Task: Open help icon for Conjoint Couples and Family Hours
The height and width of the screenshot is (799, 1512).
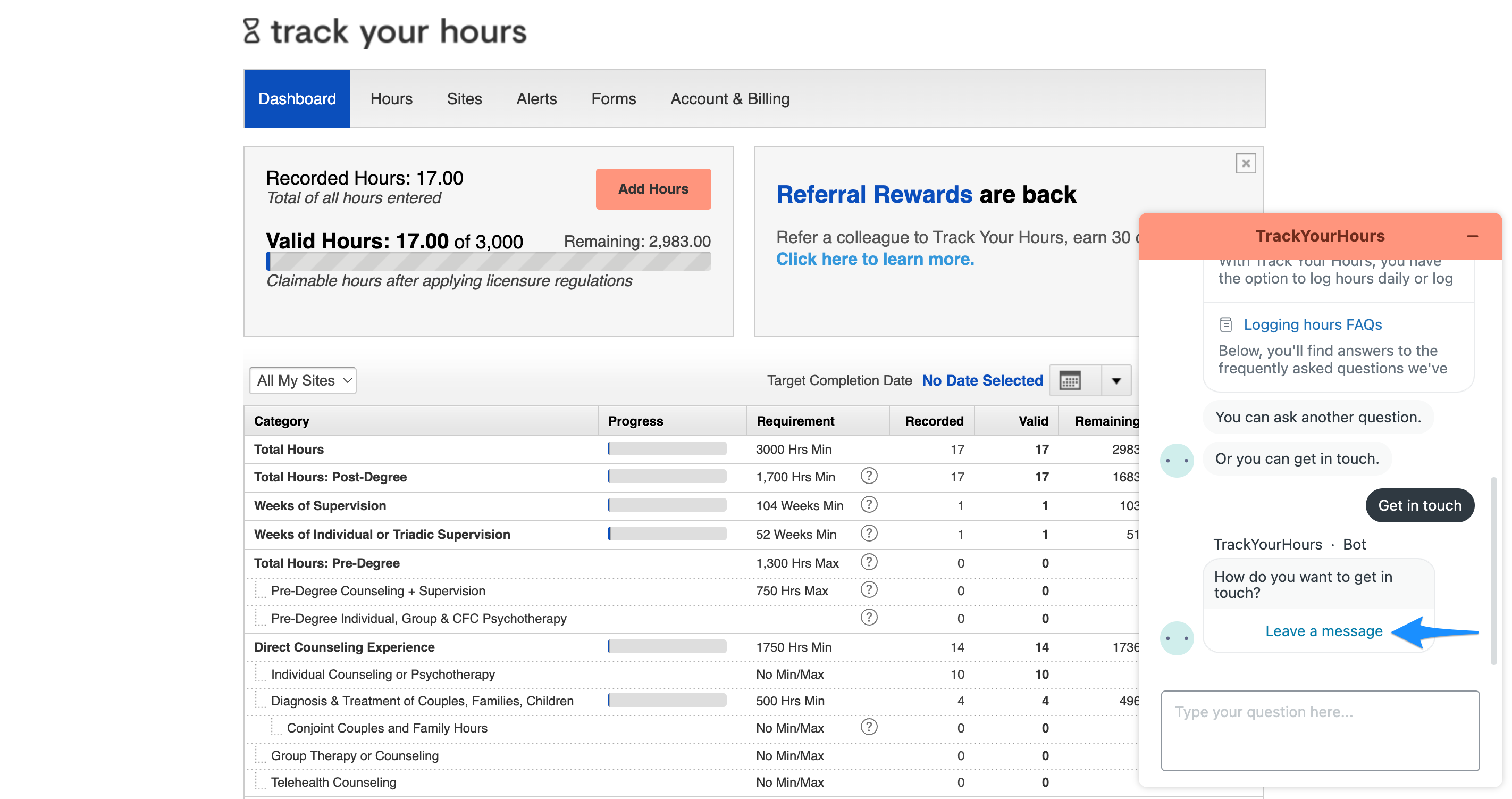Action: [x=869, y=727]
